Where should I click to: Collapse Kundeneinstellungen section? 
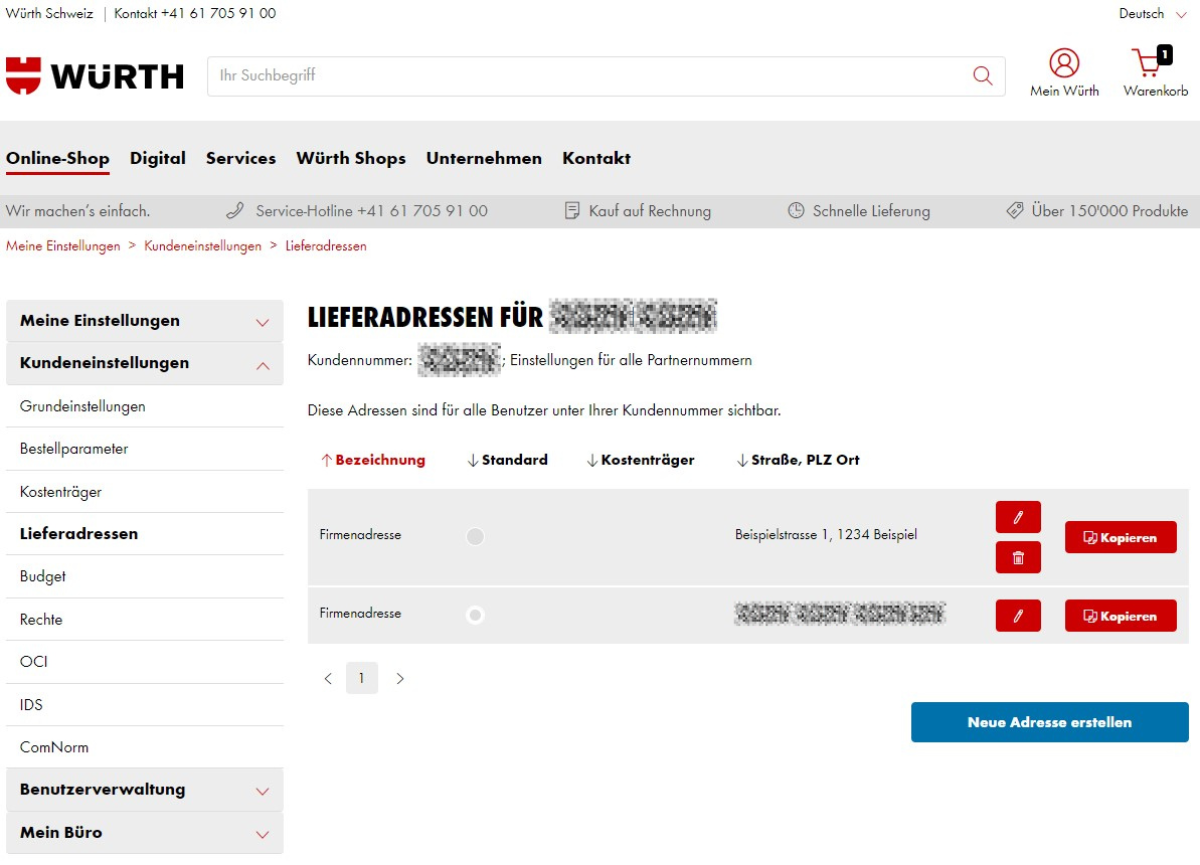point(145,363)
